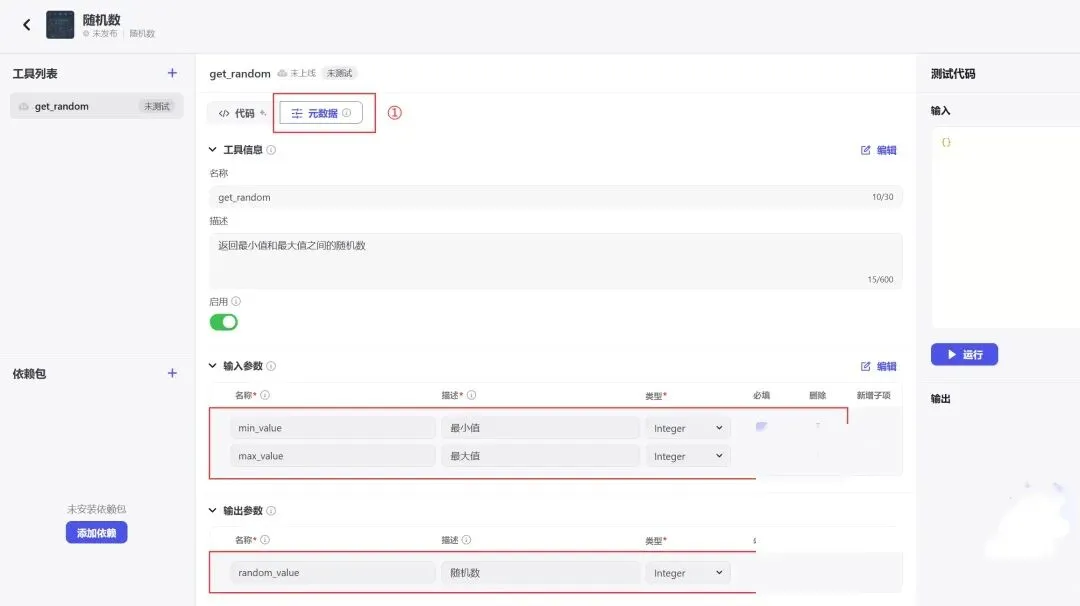Go back using the top-left arrow
The image size is (1080, 606).
[x=27, y=25]
